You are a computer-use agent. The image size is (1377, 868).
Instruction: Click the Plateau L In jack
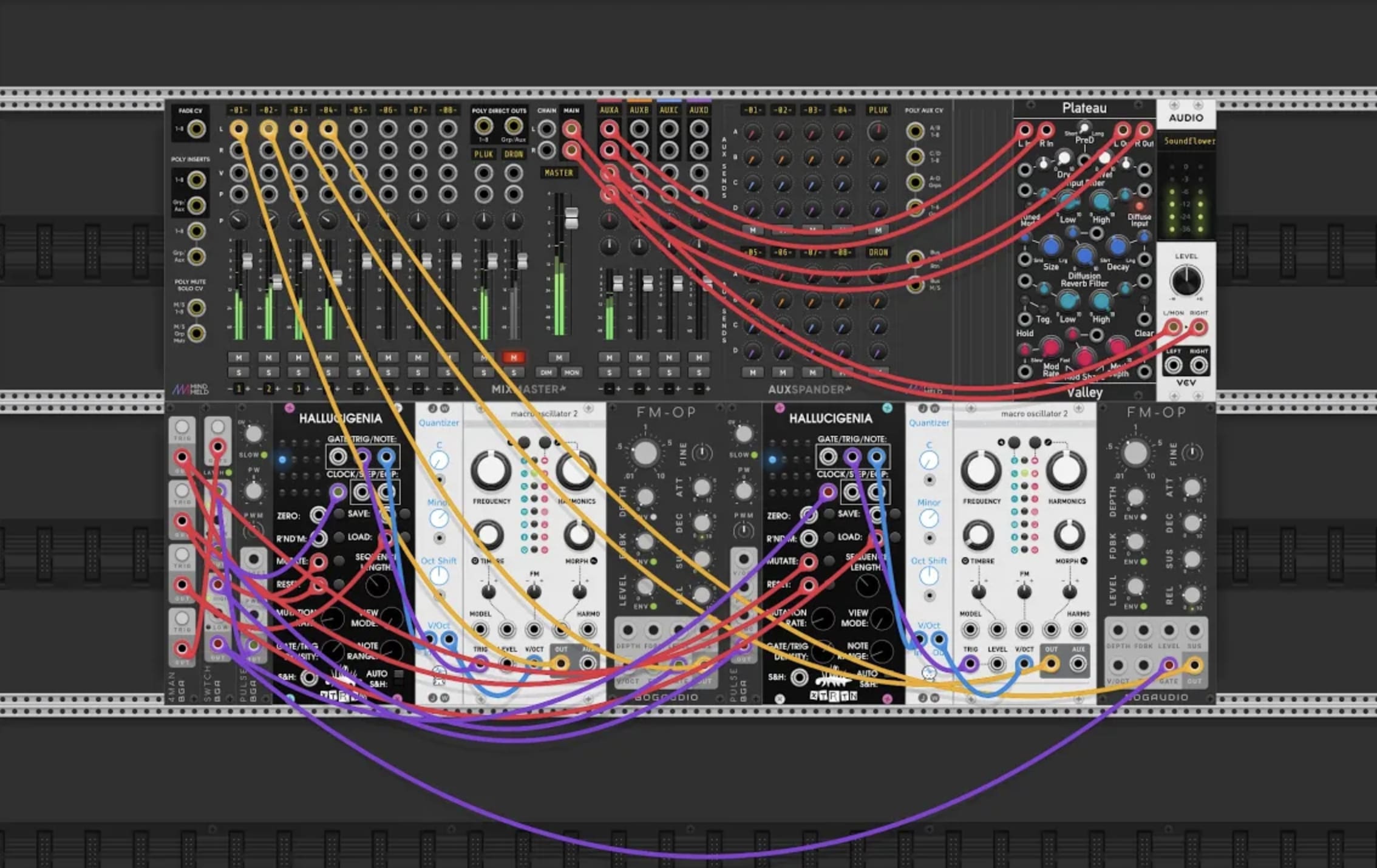(x=1025, y=130)
